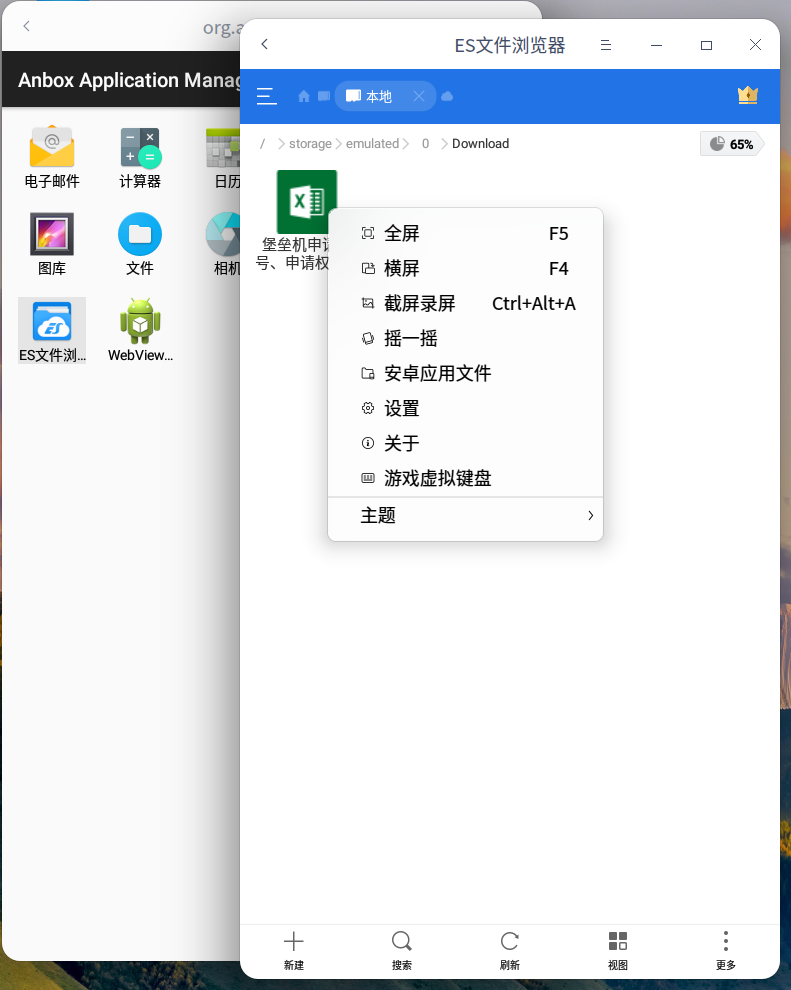The image size is (791, 990).
Task: Open the 相机 camera app in Anbox
Action: 224,244
